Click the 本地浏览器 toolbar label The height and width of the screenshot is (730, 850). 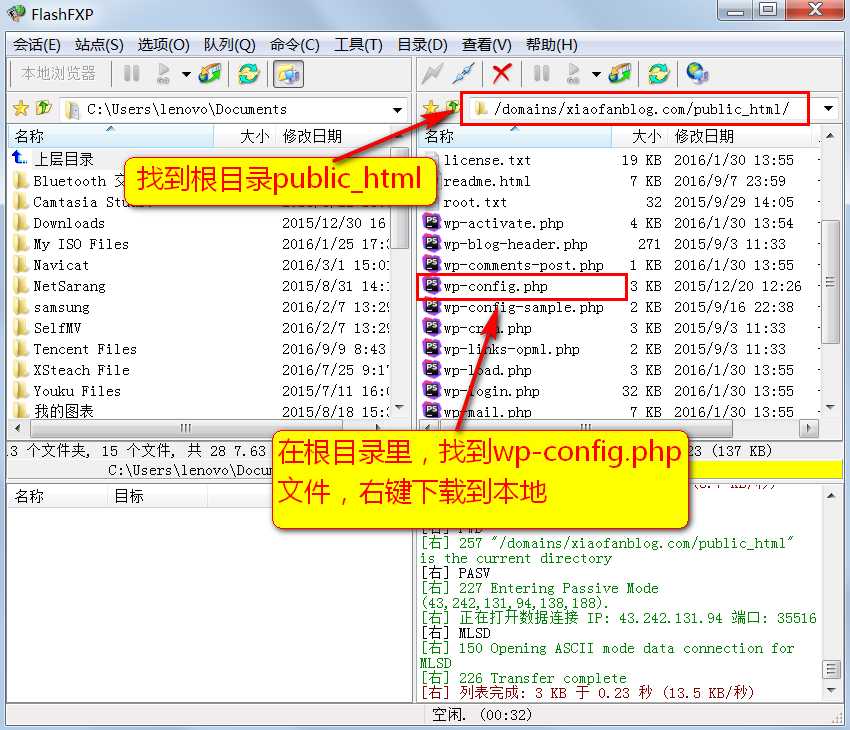point(59,73)
